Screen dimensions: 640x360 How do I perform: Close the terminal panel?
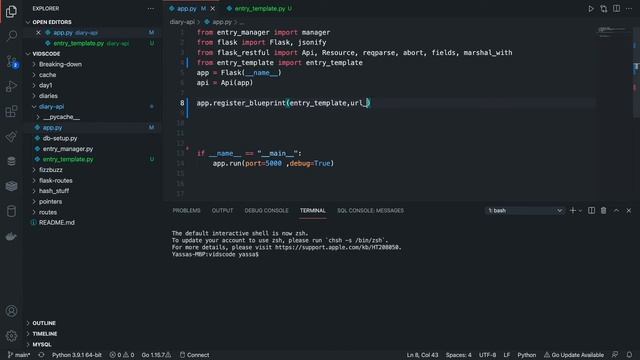pyautogui.click(x=629, y=211)
